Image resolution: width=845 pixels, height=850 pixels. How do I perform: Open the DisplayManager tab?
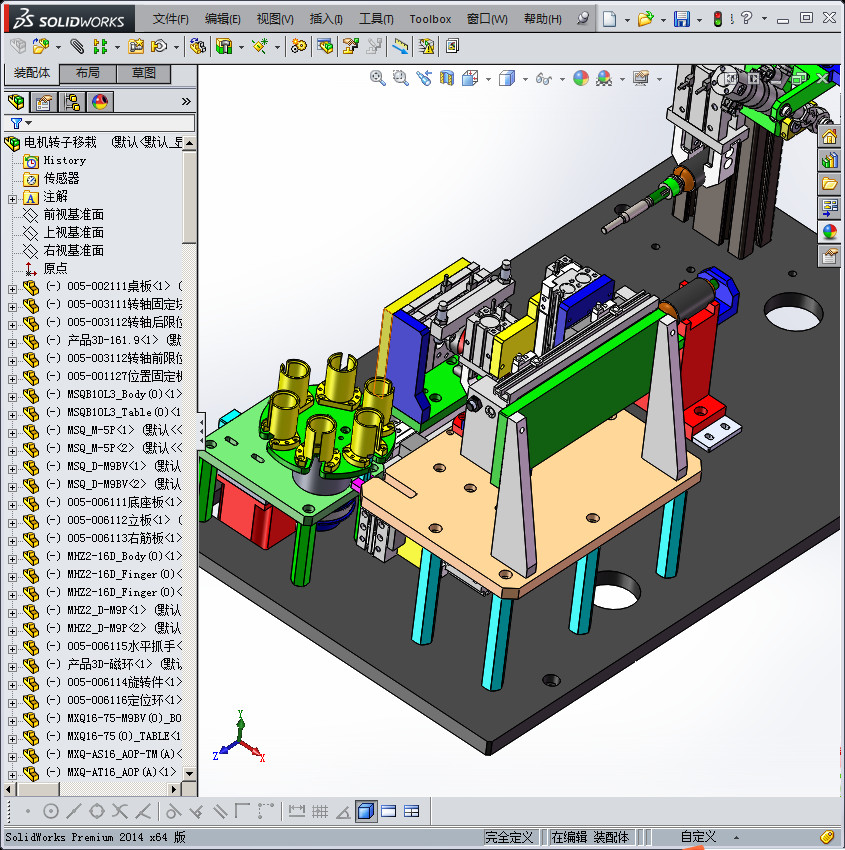pyautogui.click(x=100, y=101)
